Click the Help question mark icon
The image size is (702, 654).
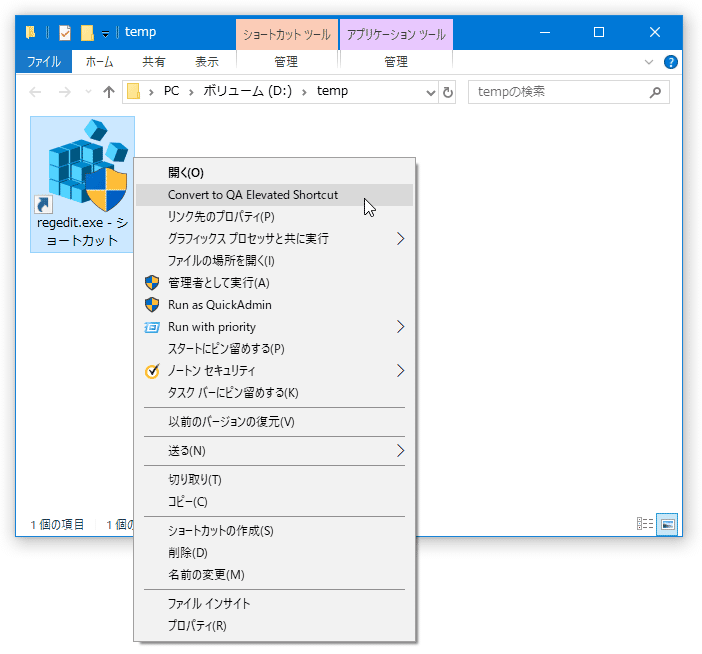point(671,62)
